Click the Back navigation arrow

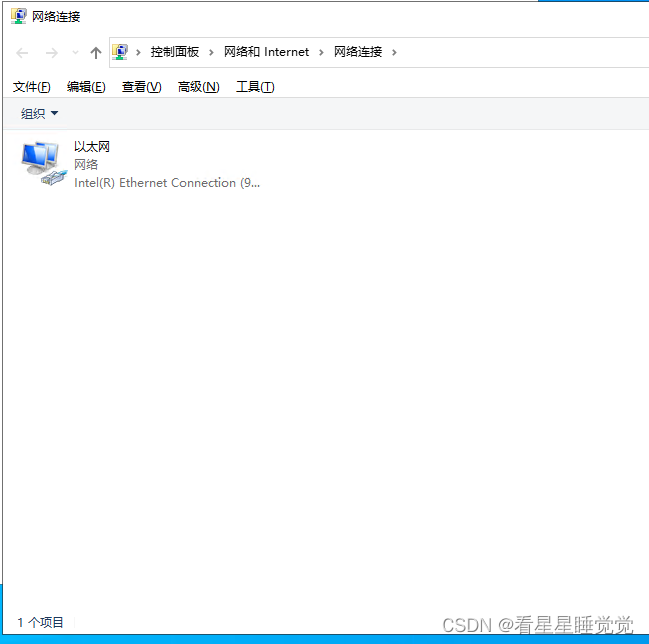pos(22,53)
